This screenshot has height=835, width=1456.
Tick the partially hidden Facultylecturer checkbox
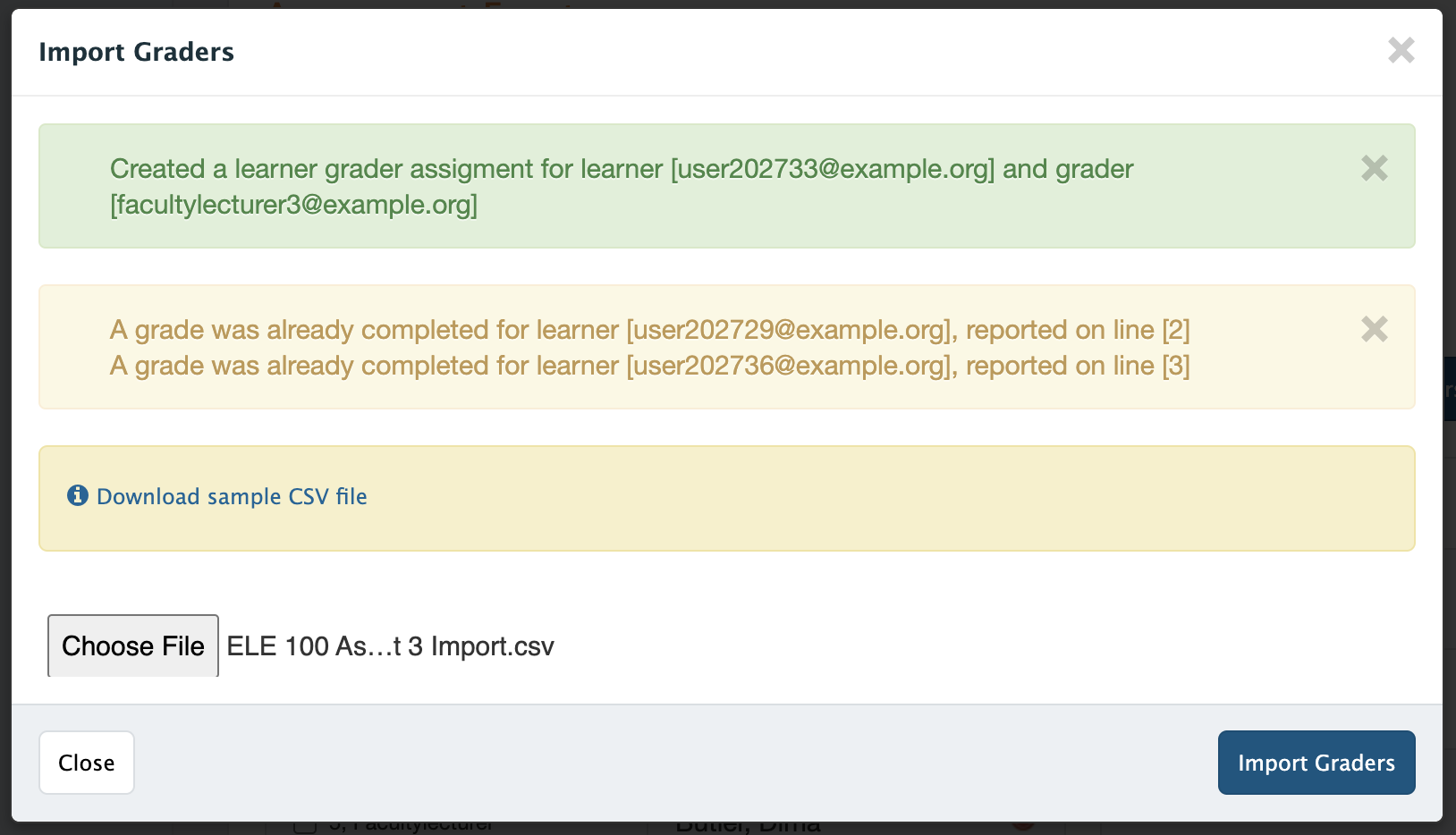pos(305,826)
